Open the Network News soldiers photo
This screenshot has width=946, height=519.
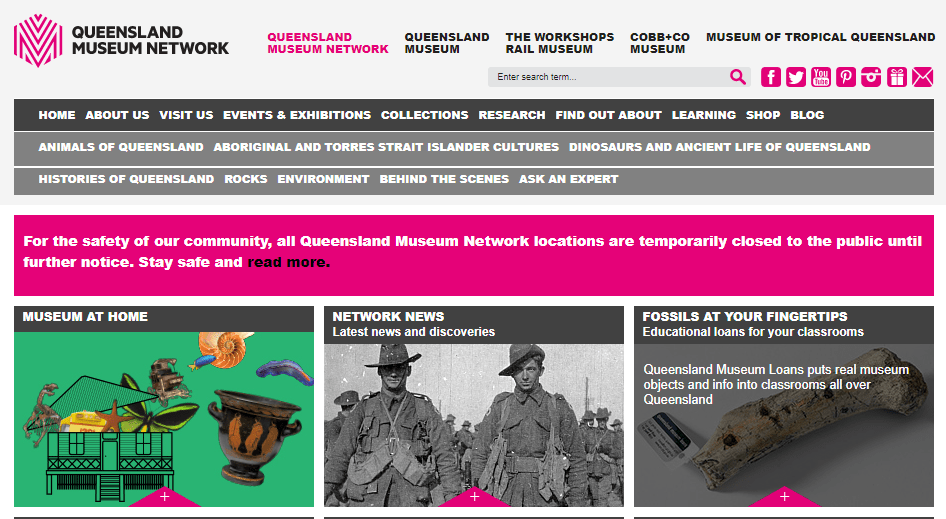tap(474, 420)
